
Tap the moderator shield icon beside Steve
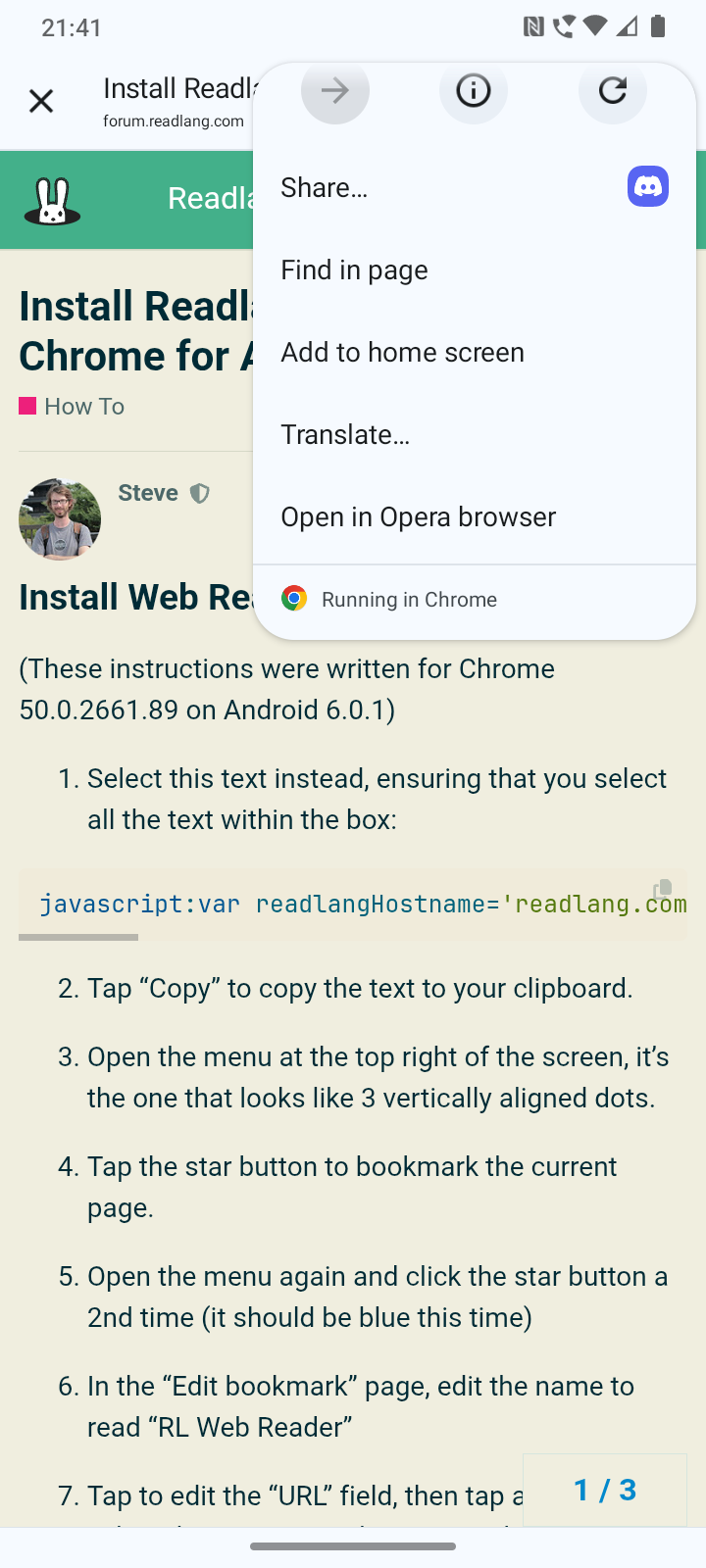point(200,493)
